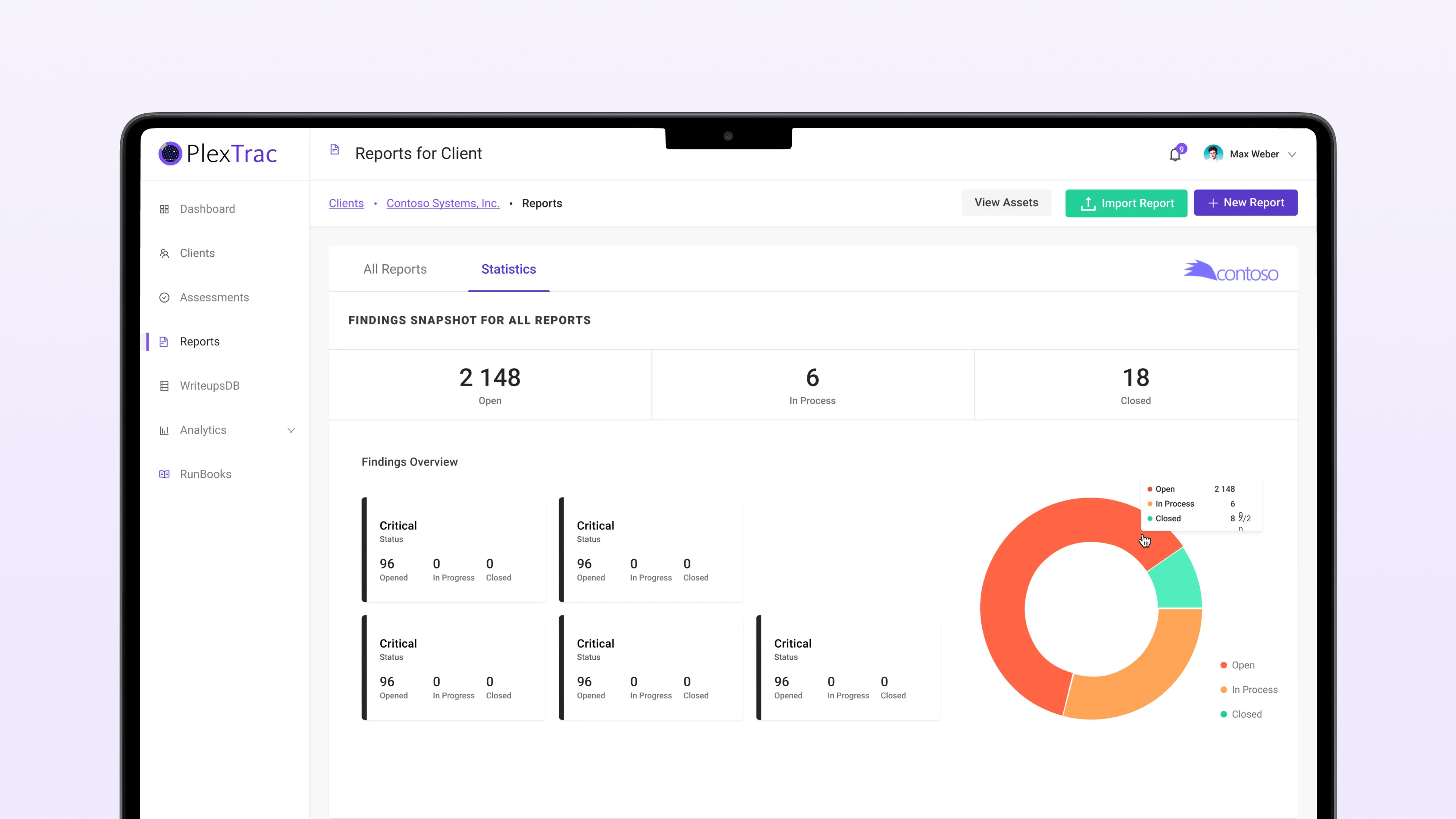The width and height of the screenshot is (1456, 819).
Task: Open notifications bell icon
Action: 1175,154
